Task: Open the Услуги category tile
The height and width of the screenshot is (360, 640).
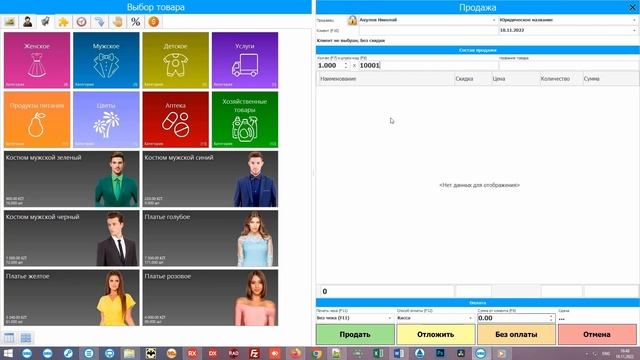Action: (x=245, y=60)
